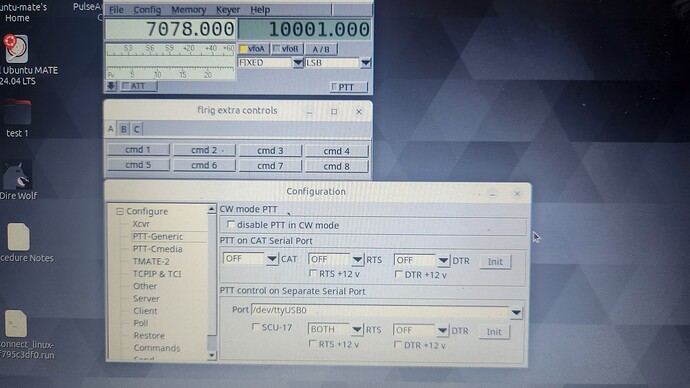Image resolution: width=690 pixels, height=388 pixels.
Task: Check RTS +12 v under Separate Serial Port
Action: (312, 343)
